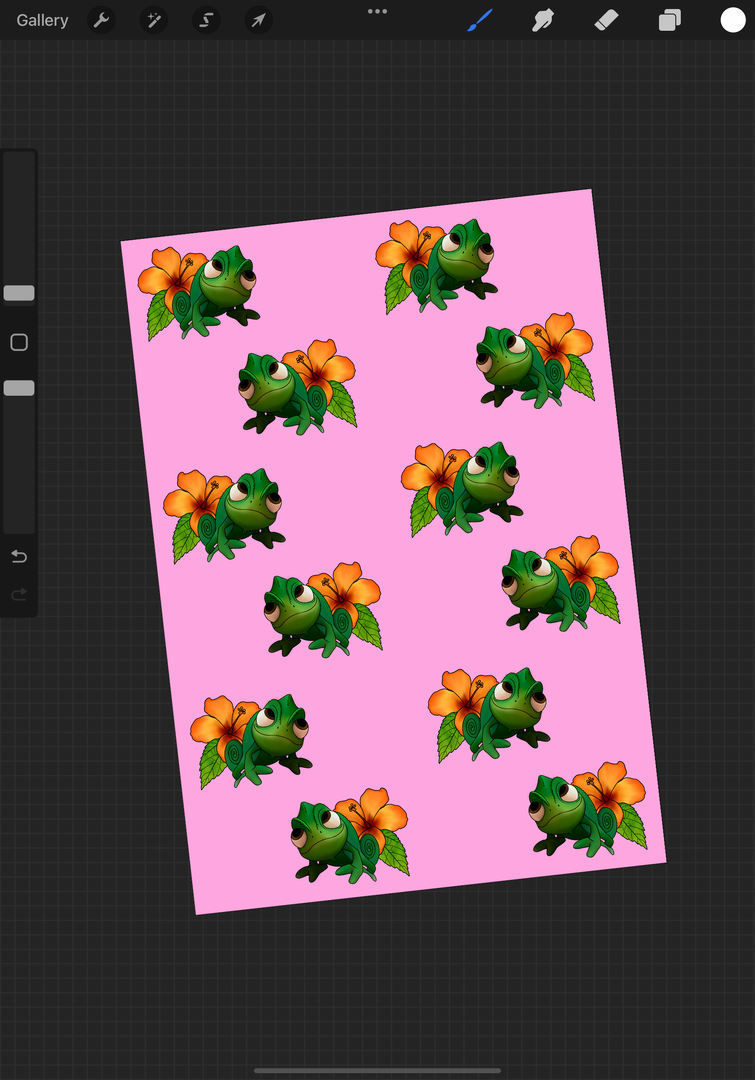Image resolution: width=755 pixels, height=1080 pixels.
Task: Open the Actions wrench menu
Action: [101, 21]
